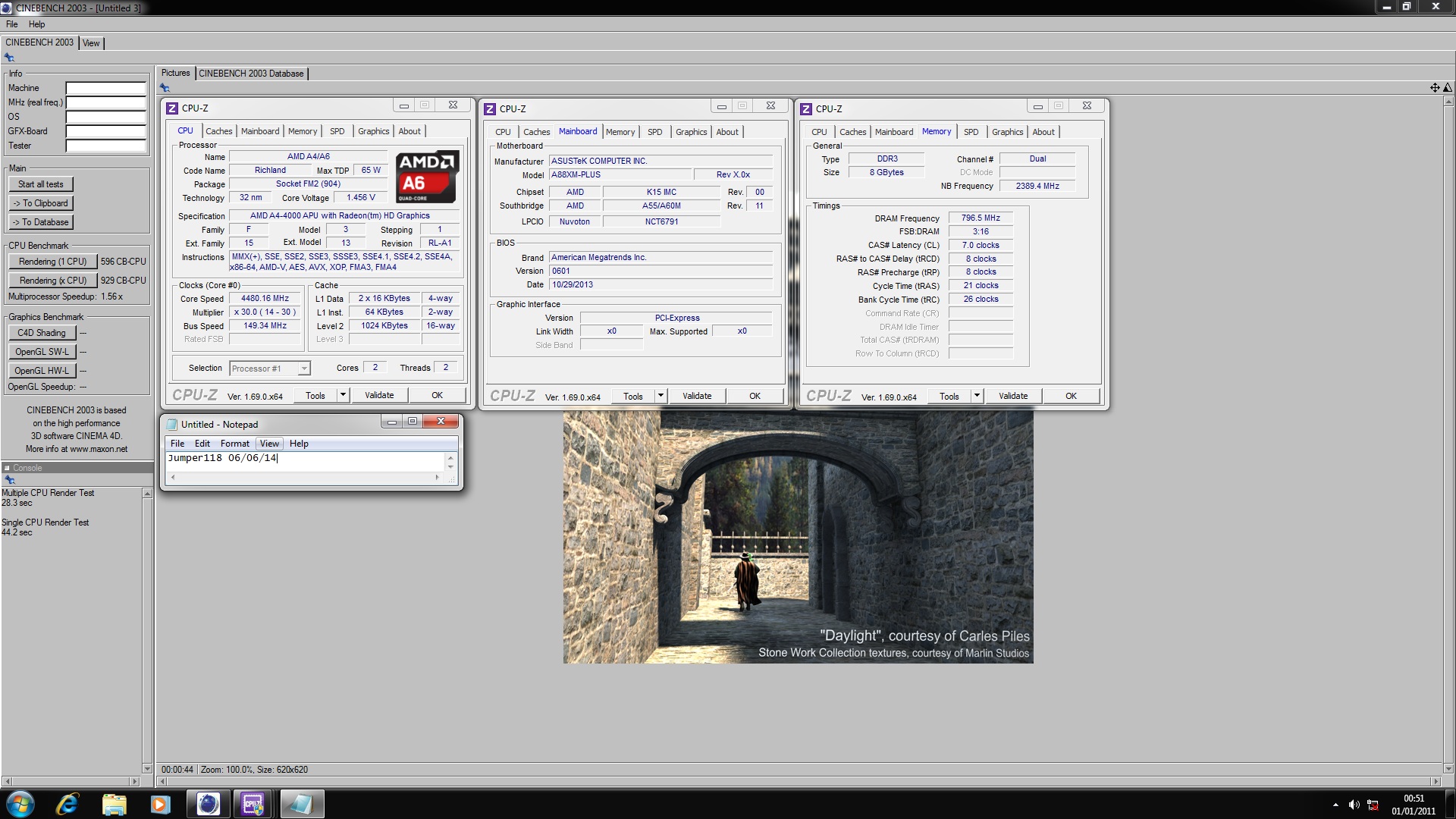Open the Processor #1 selection dropdown
Image resolution: width=1456 pixels, height=819 pixels.
click(270, 369)
